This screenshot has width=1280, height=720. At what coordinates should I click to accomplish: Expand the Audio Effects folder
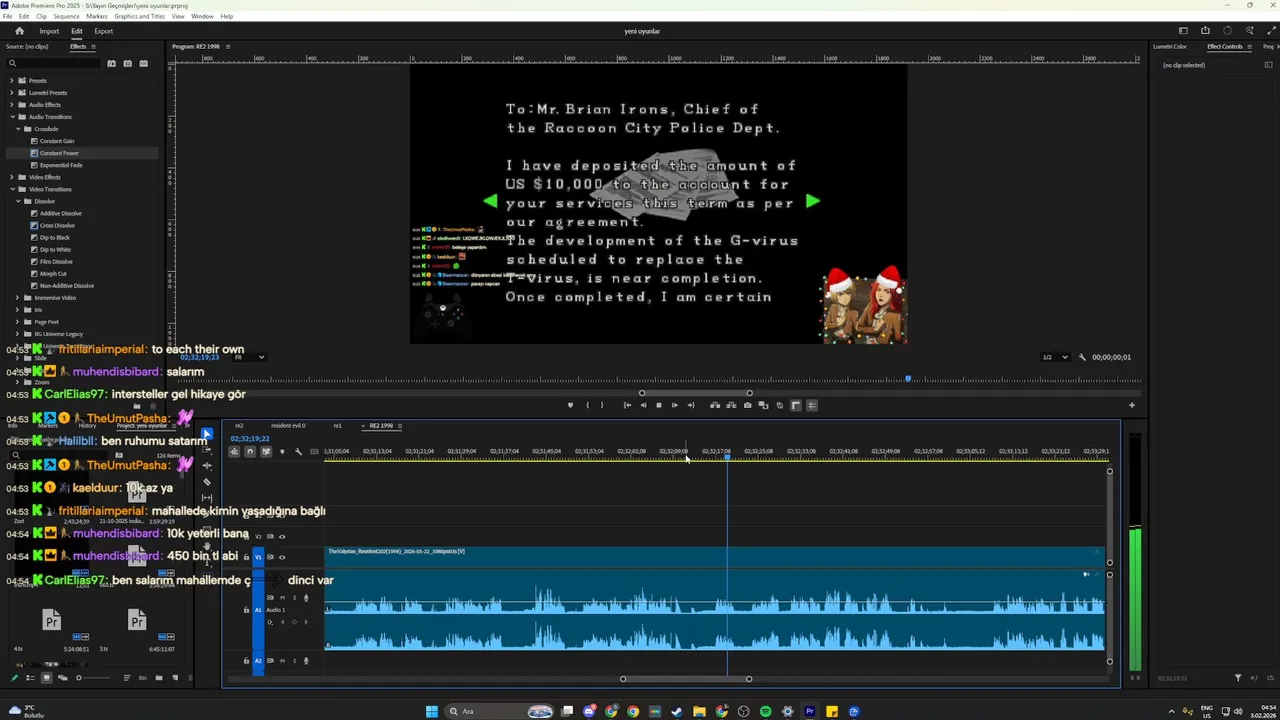11,105
